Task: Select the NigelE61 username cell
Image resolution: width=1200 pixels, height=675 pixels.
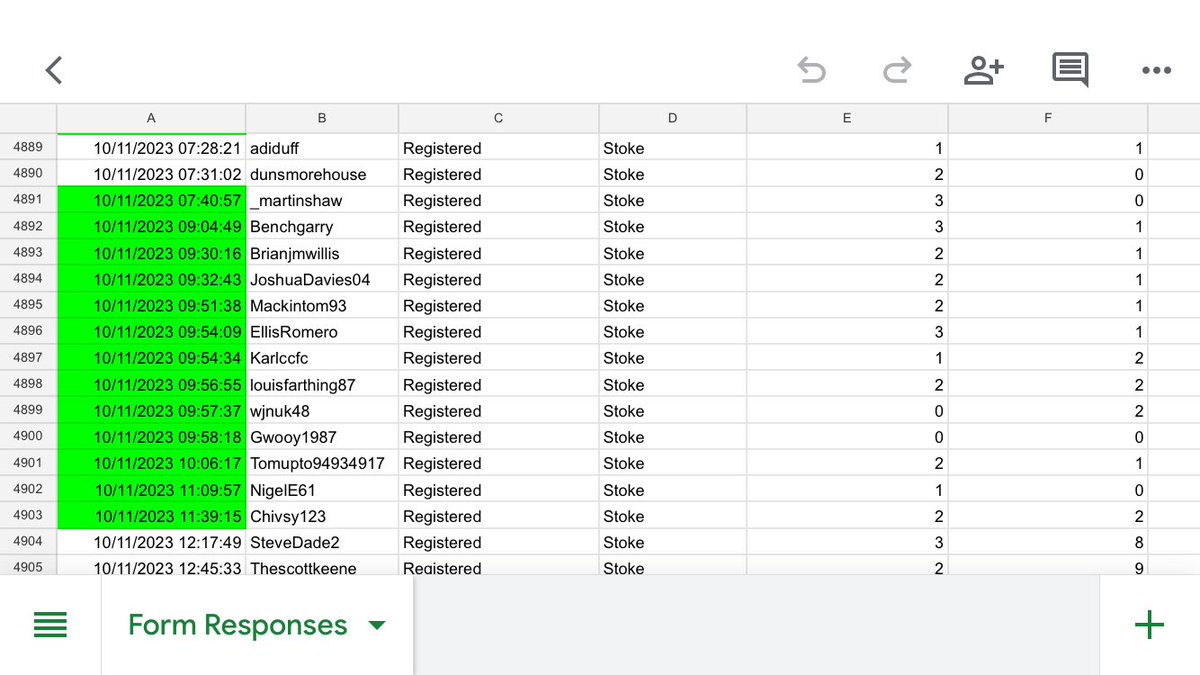Action: [322, 490]
